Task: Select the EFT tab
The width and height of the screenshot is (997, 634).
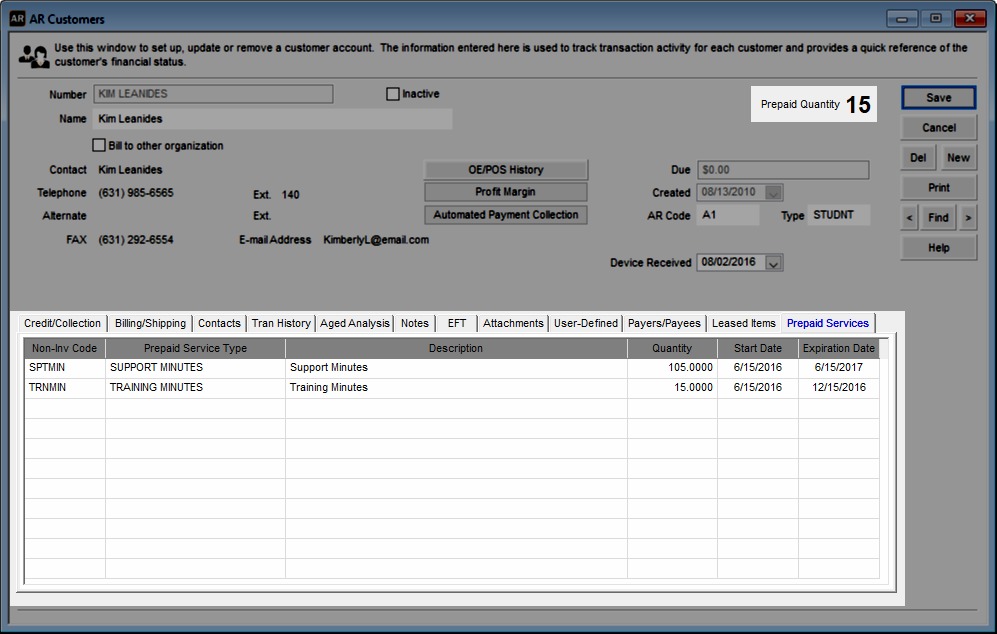Action: point(457,323)
